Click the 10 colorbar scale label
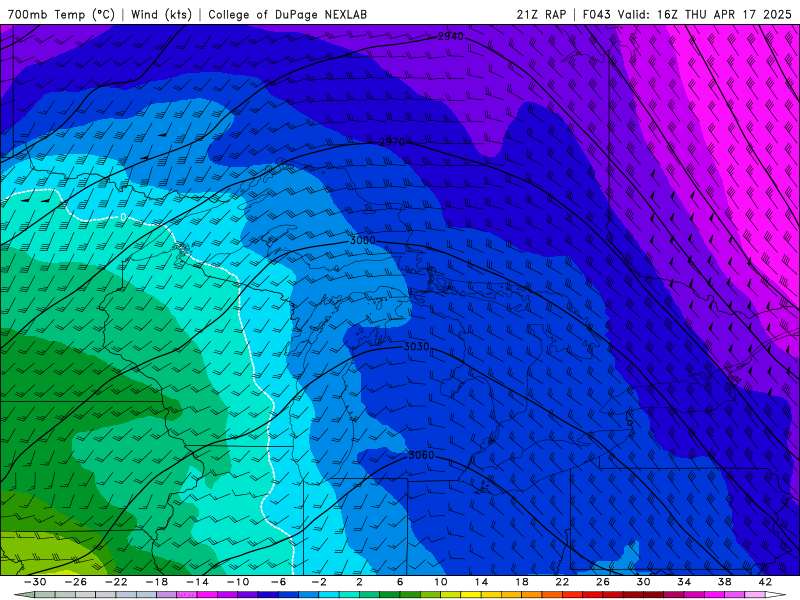Viewport: 800px width, 600px height. (x=441, y=582)
